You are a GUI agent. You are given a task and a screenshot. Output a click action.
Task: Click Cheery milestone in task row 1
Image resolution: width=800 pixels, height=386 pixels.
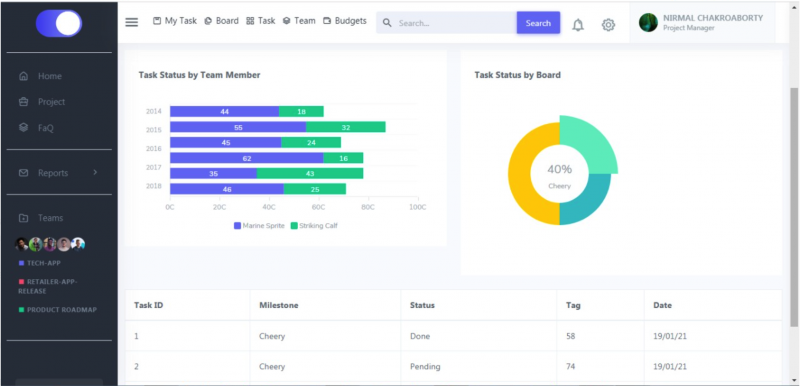click(x=272, y=337)
